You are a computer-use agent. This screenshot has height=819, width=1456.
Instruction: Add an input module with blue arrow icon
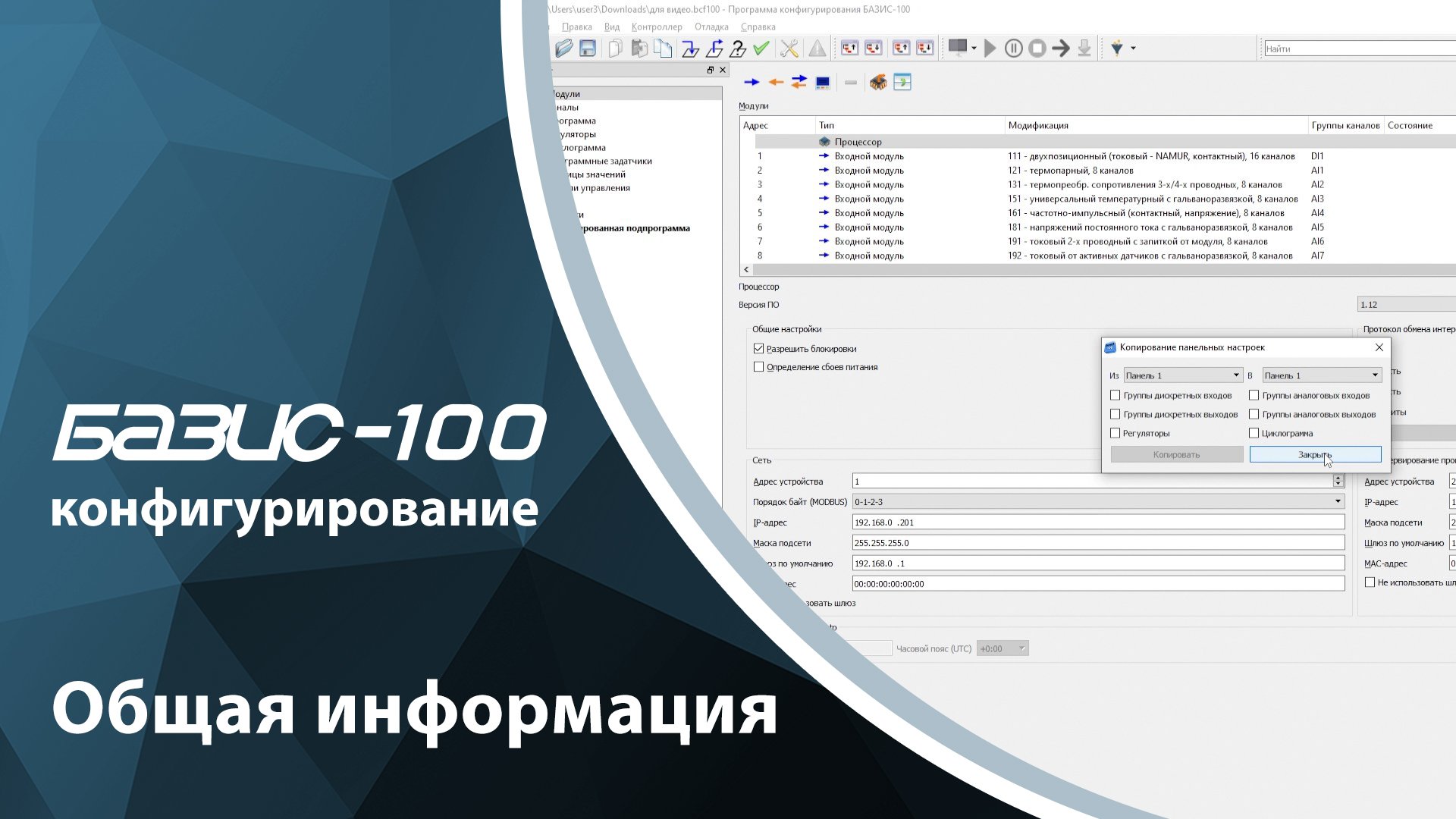[x=752, y=82]
